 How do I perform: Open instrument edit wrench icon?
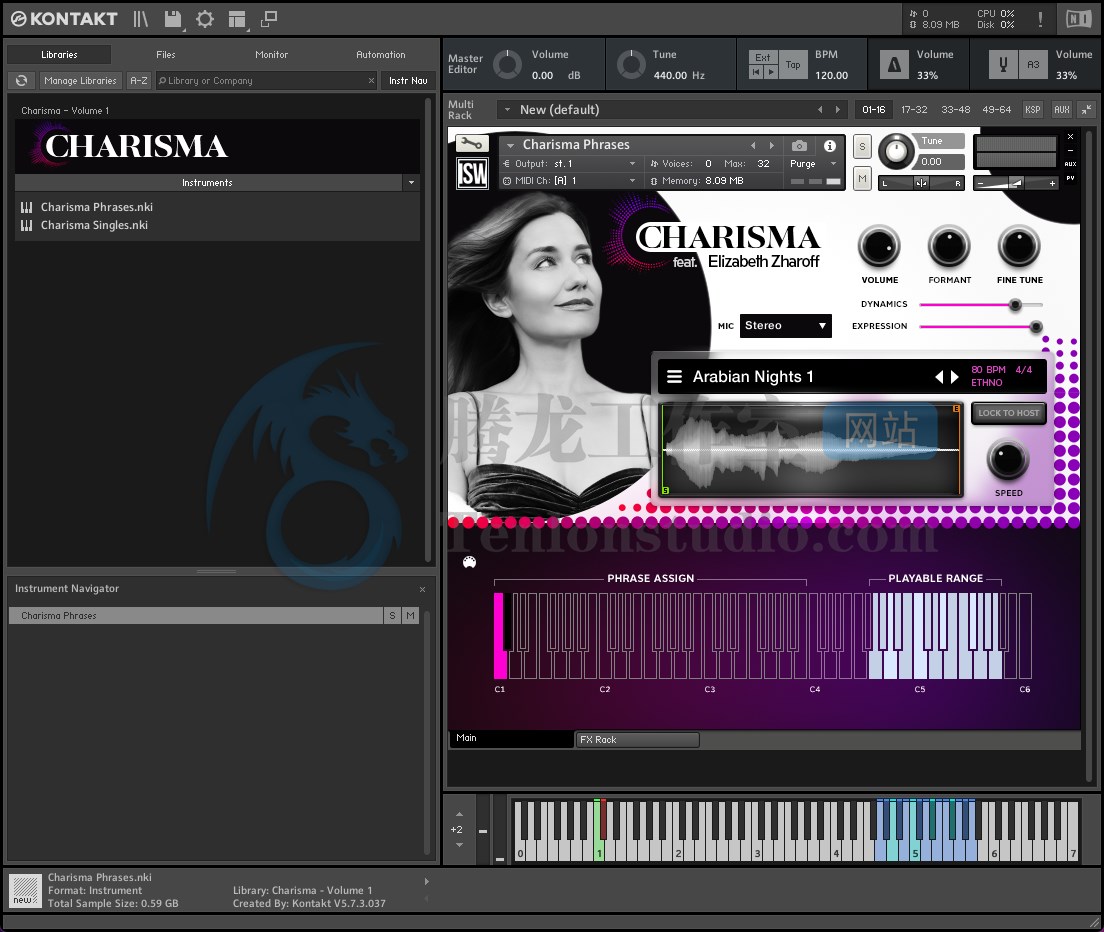point(472,144)
